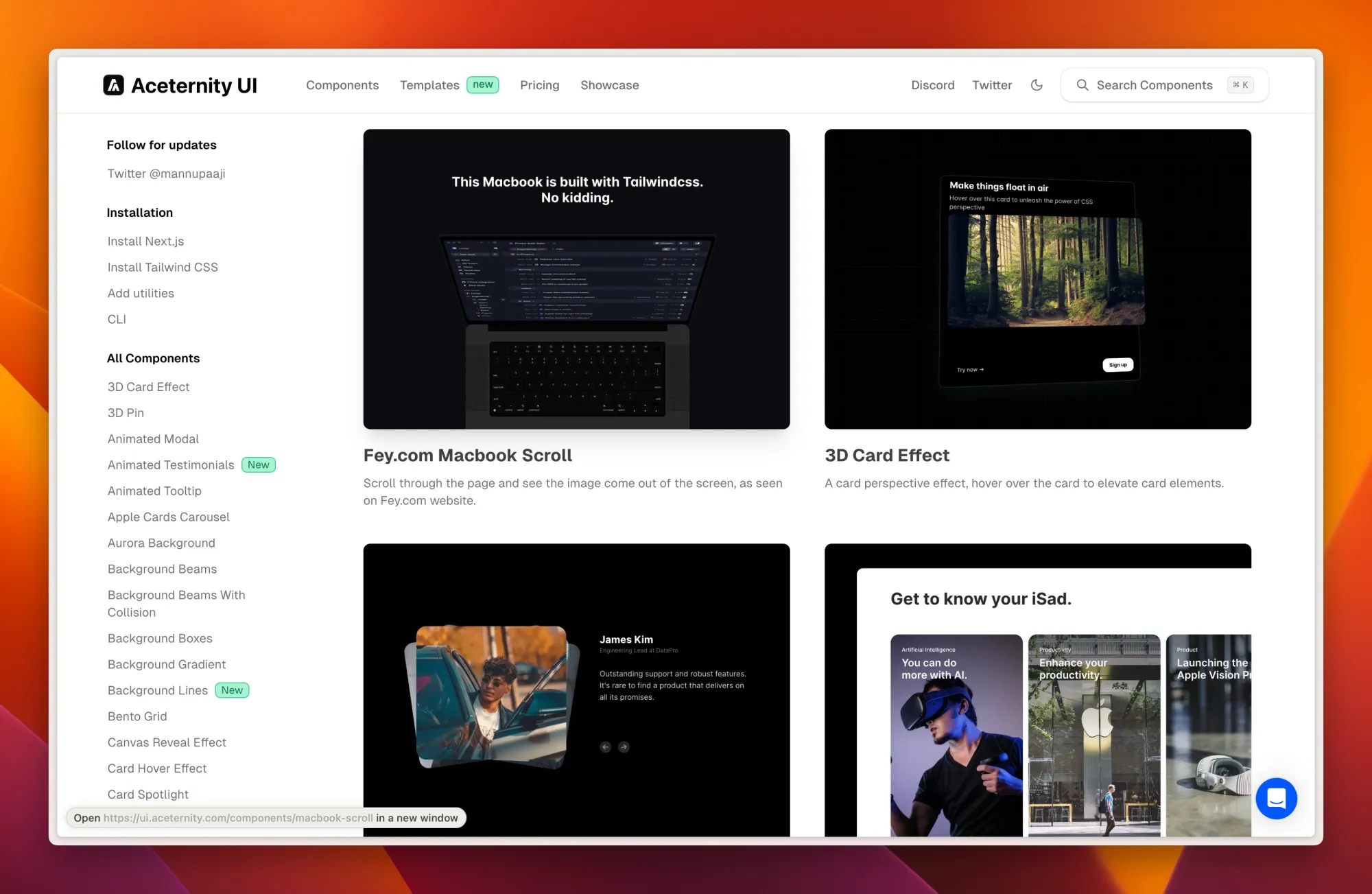The height and width of the screenshot is (894, 1372).
Task: Toggle dark mode with the moon icon
Action: [1037, 85]
